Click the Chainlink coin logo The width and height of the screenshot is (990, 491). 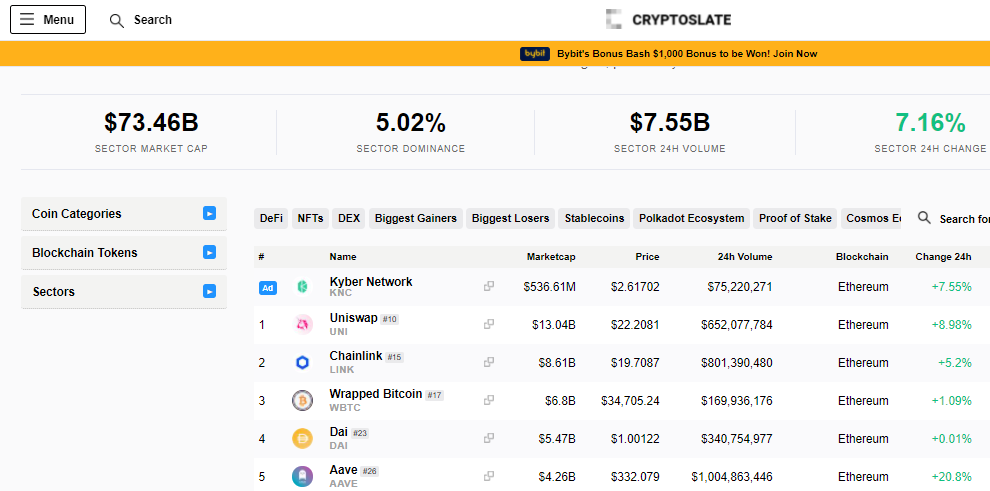[x=302, y=363]
